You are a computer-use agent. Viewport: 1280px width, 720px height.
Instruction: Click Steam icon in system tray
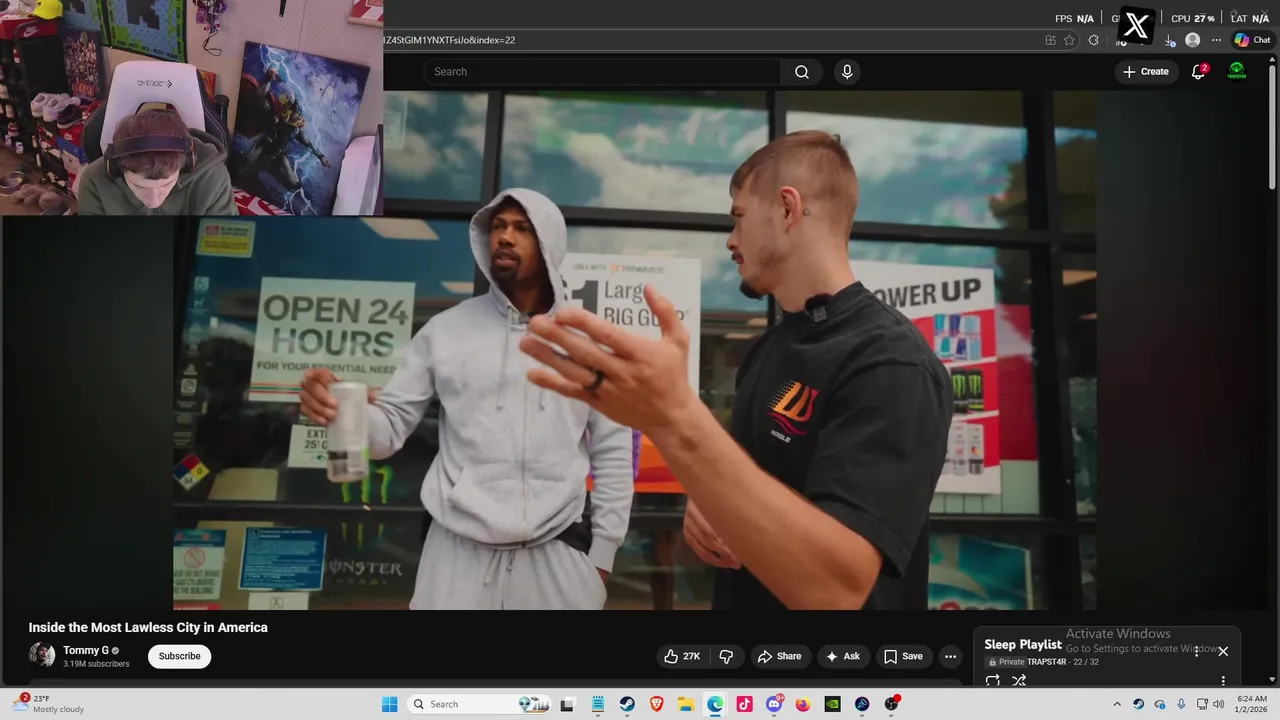[1138, 704]
